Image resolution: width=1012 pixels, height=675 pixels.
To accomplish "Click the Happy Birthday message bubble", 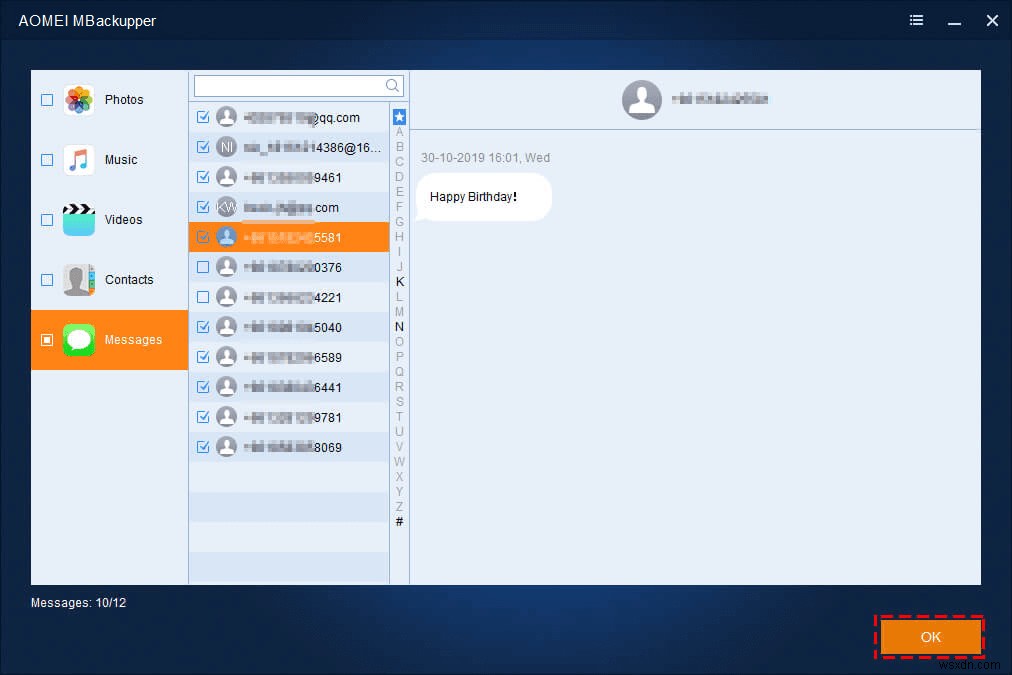I will pos(483,197).
